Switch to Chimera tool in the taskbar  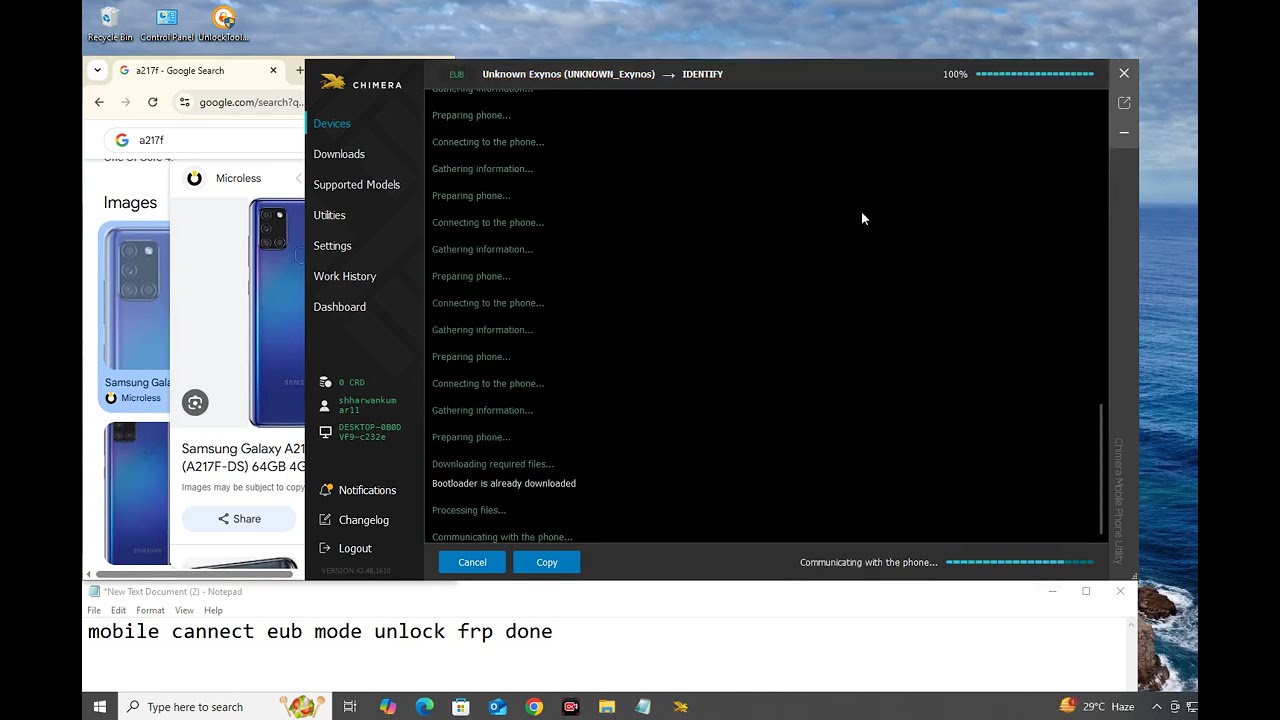pyautogui.click(x=680, y=707)
